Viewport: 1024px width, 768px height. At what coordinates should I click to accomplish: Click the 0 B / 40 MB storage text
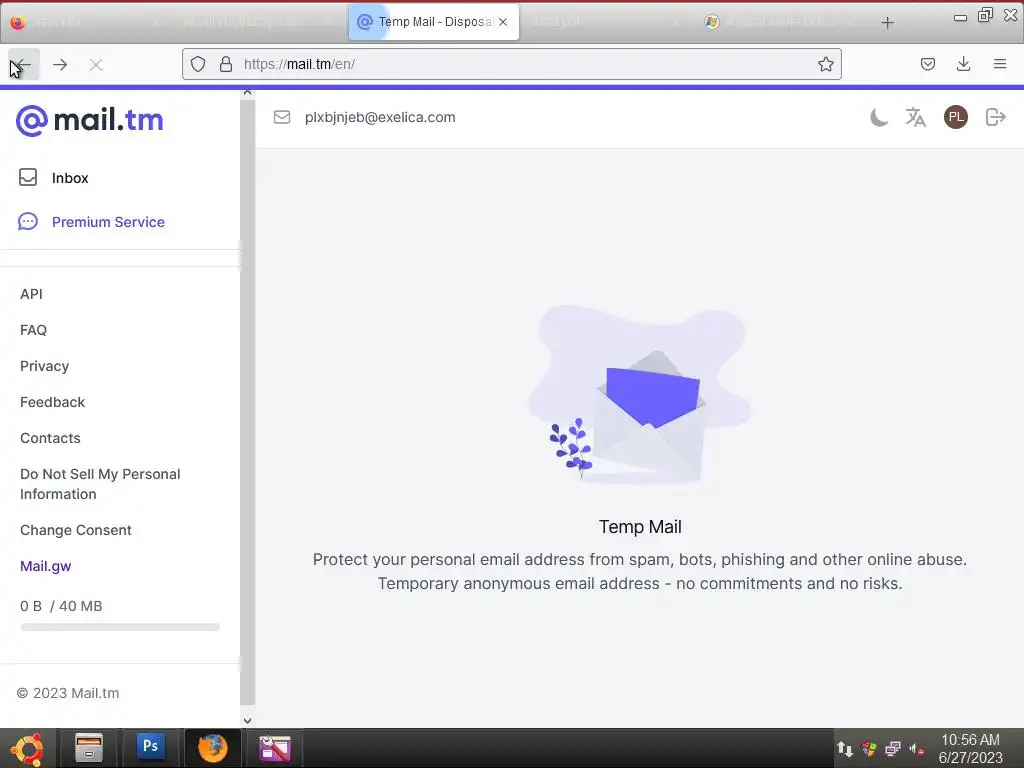pos(61,606)
